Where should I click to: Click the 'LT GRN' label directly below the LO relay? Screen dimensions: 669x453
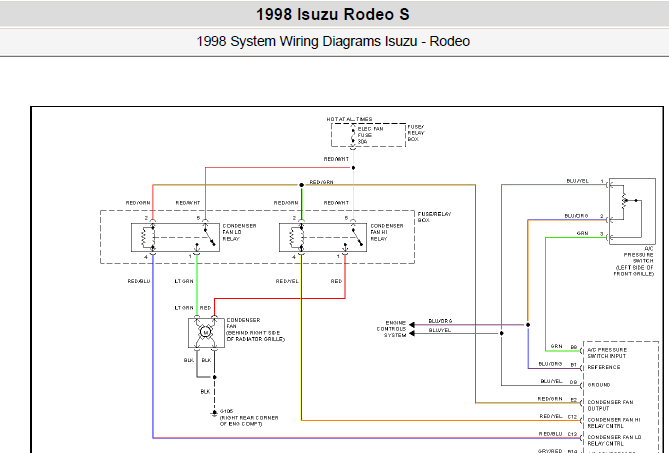[x=184, y=281]
